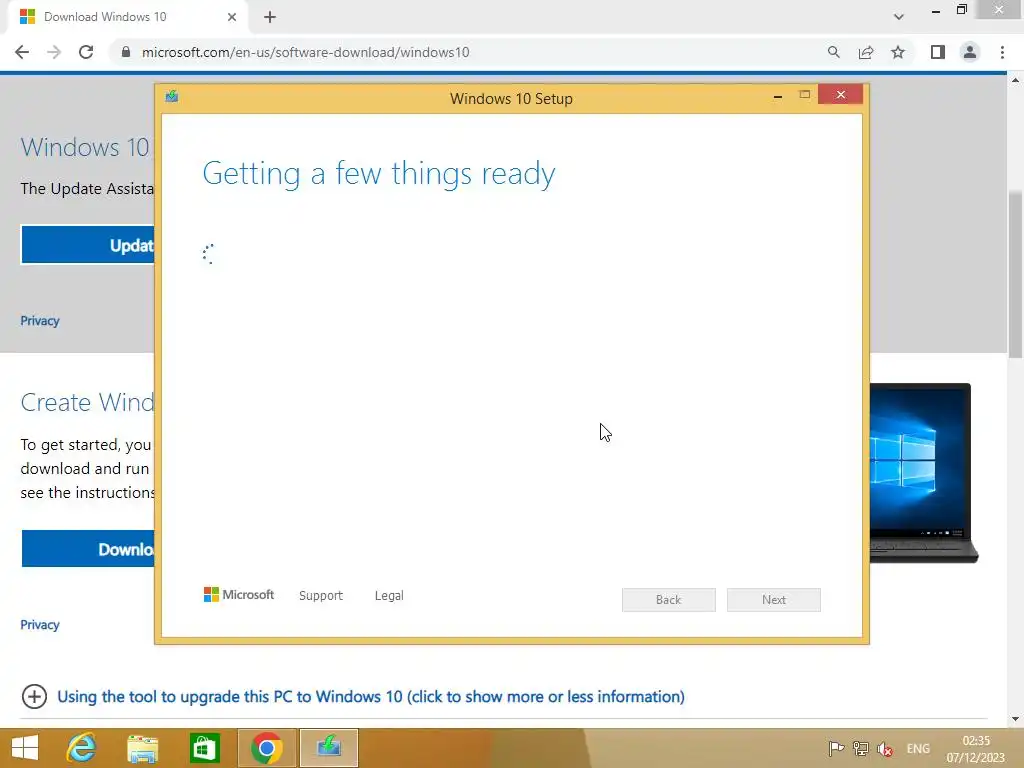Click the scrollbar up arrow
Screen dimensions: 1024x768
point(1015,80)
